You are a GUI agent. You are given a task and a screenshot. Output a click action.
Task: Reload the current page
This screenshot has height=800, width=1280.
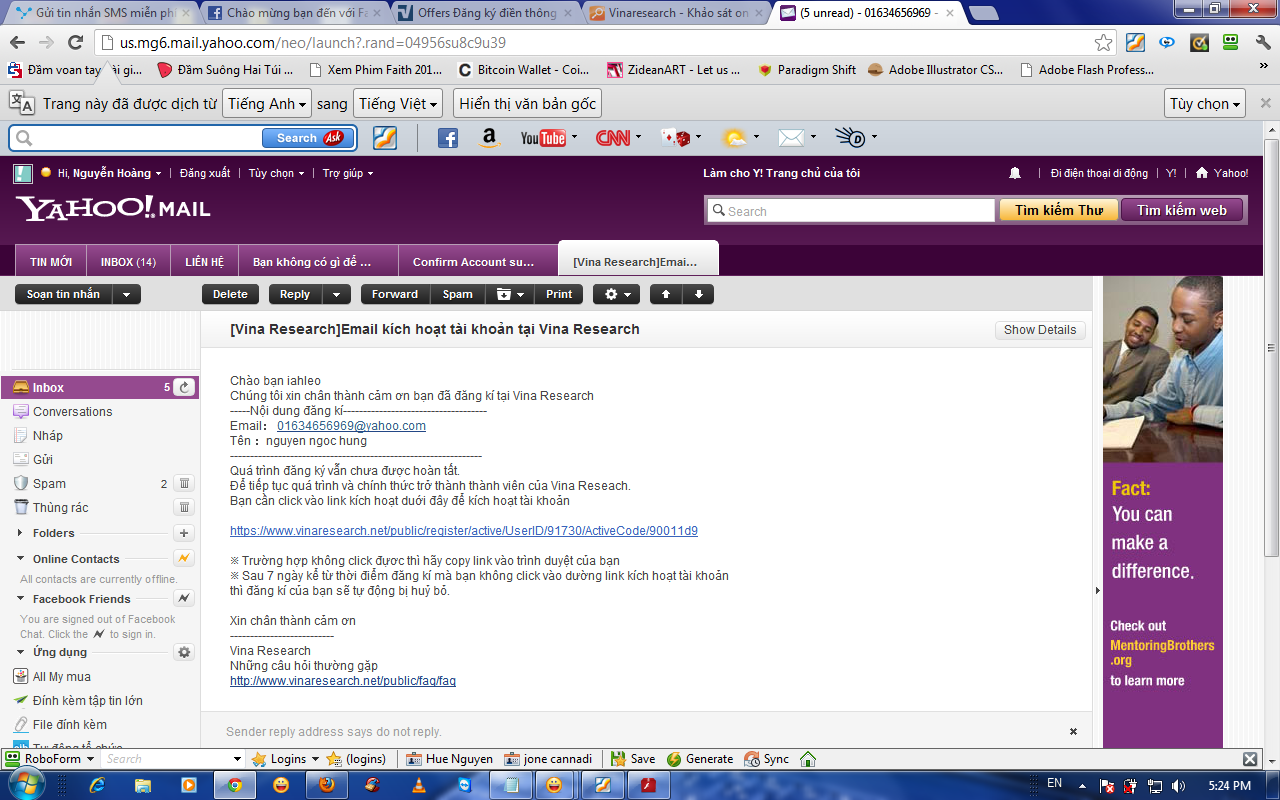tap(75, 42)
